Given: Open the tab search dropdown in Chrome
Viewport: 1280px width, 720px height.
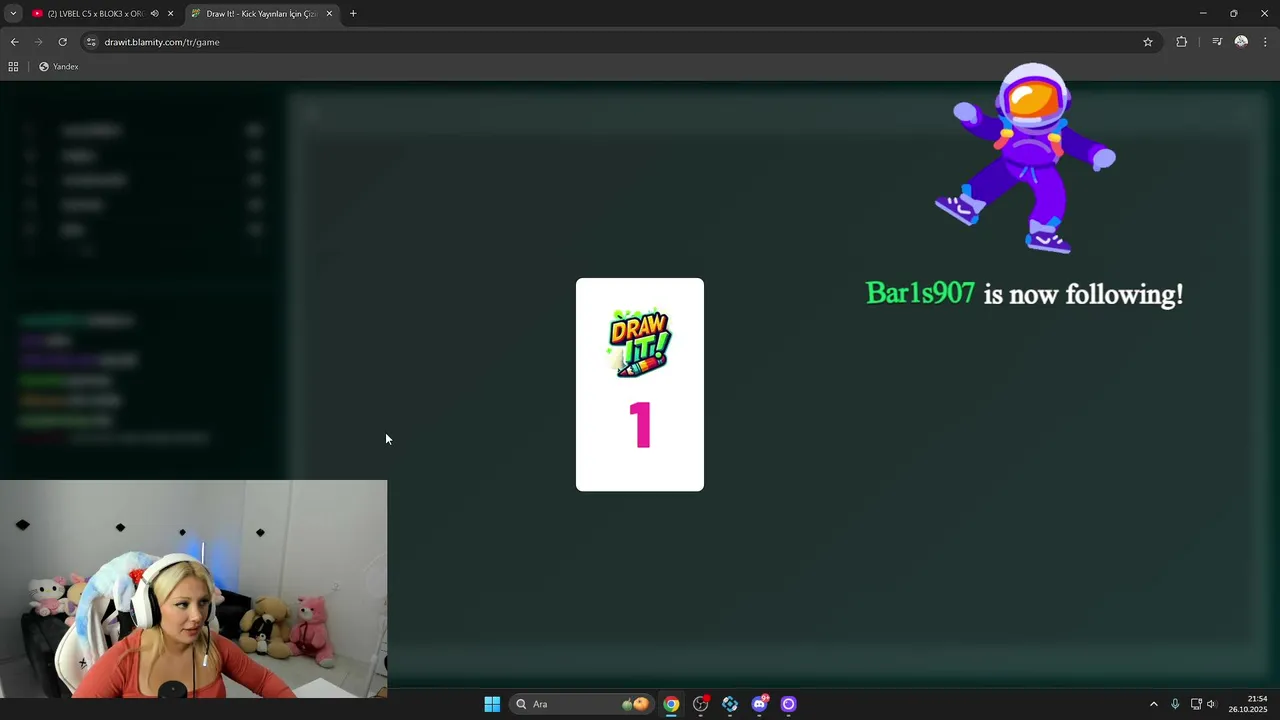Looking at the screenshot, I should (13, 14).
